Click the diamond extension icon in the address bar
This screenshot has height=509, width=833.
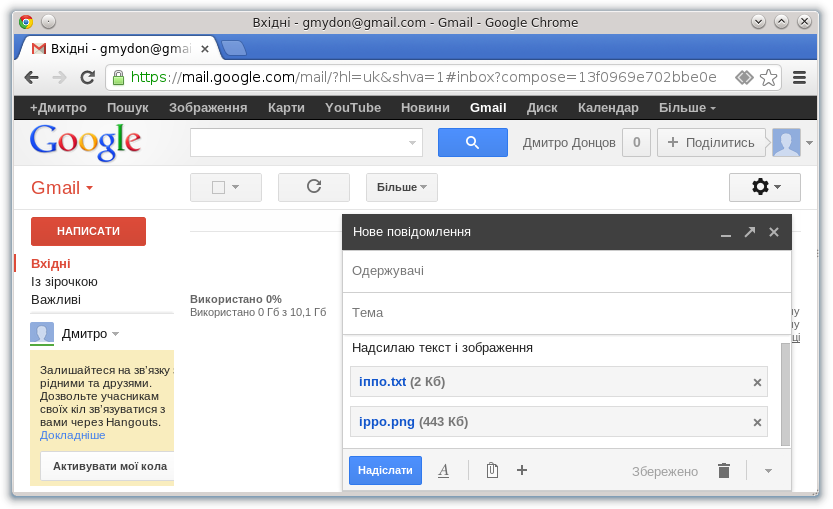[744, 78]
